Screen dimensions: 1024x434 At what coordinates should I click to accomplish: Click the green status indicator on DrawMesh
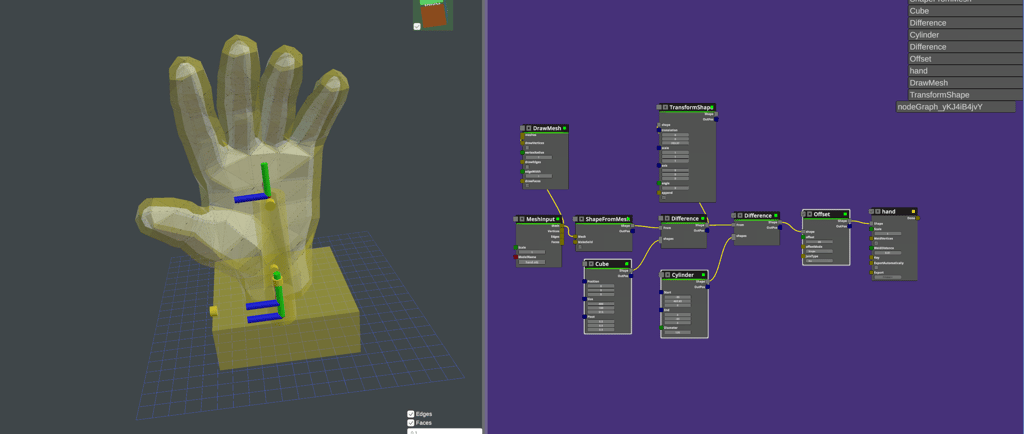[x=564, y=128]
